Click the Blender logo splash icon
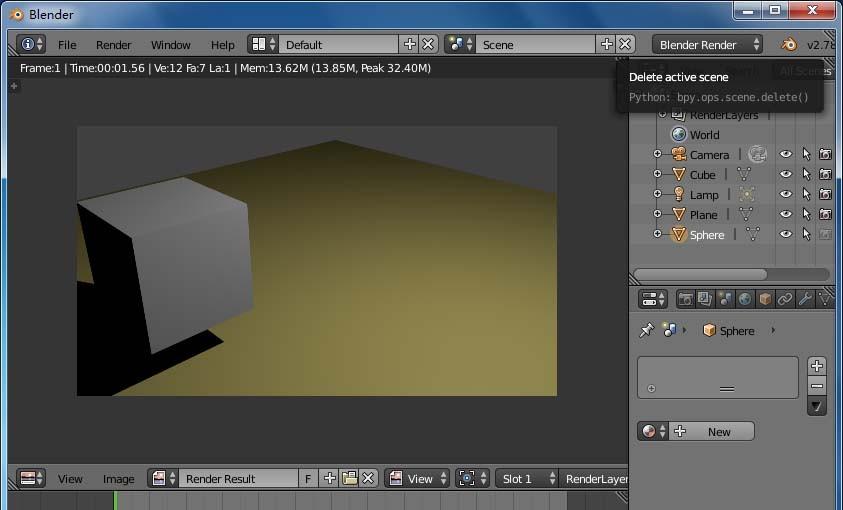843x510 pixels. (x=789, y=45)
